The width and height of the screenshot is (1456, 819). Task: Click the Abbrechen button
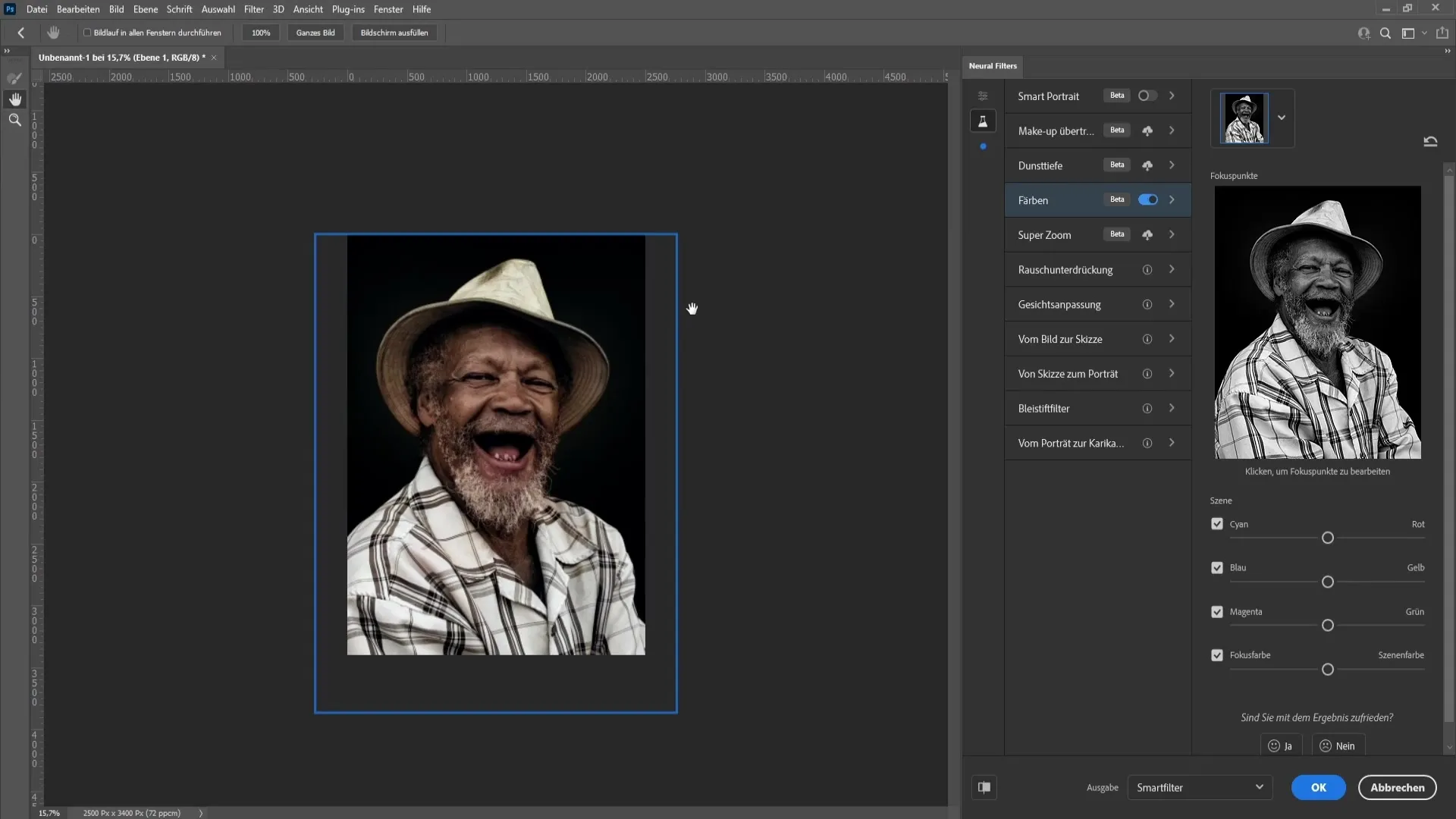coord(1398,787)
